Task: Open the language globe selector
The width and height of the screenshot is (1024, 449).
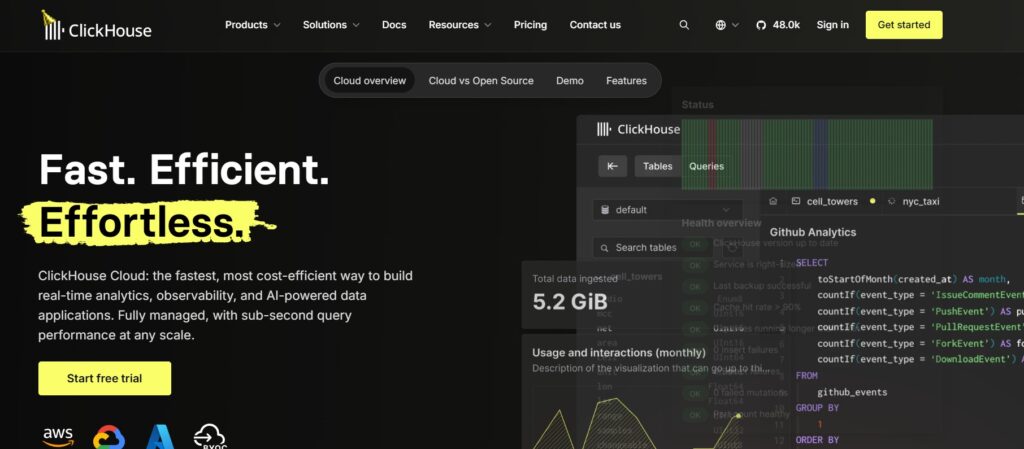Action: pyautogui.click(x=727, y=25)
